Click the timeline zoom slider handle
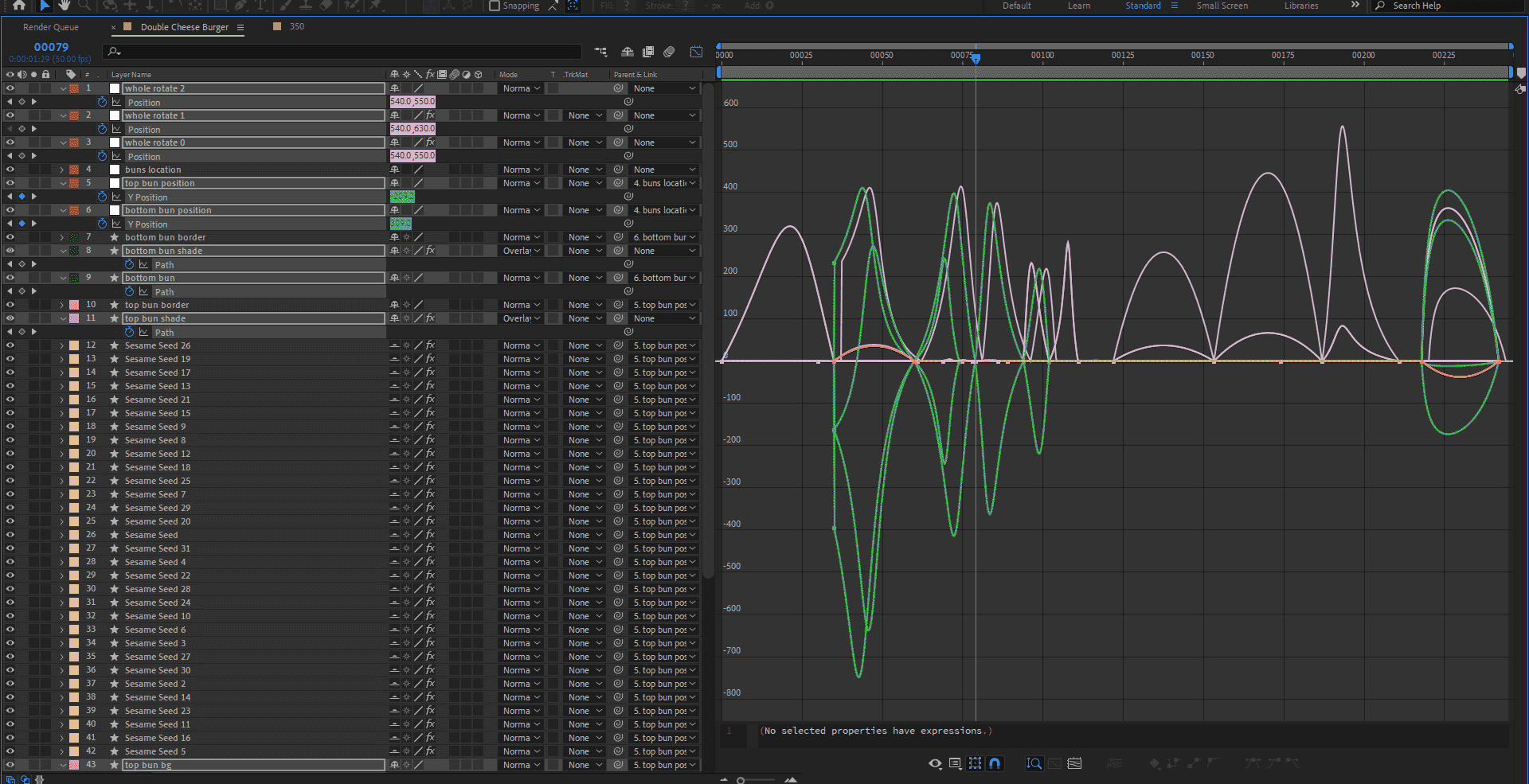The image size is (1529, 784). click(741, 780)
